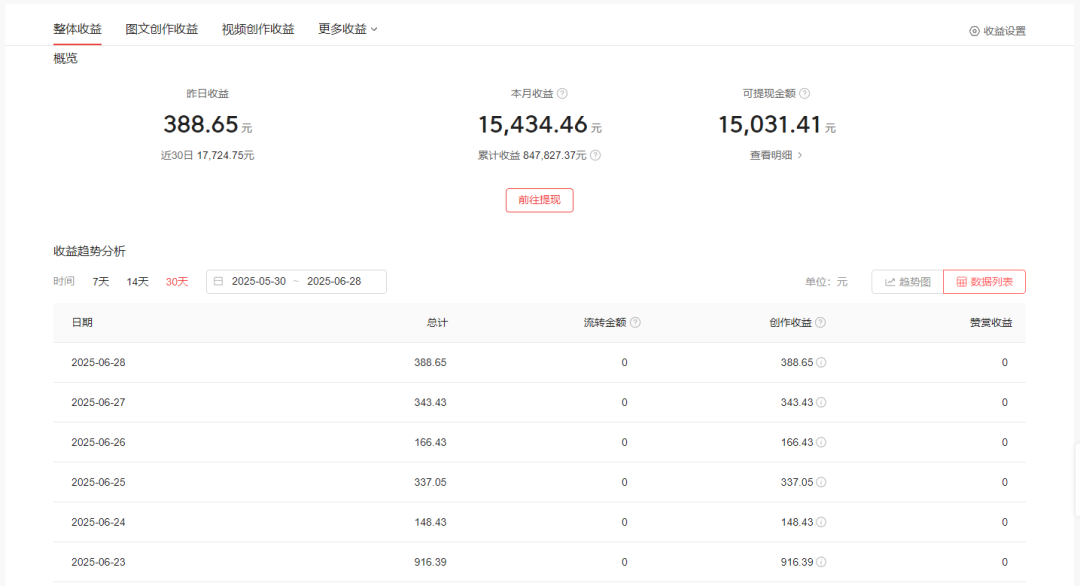
Task: Select the 30天 time range
Action: tap(176, 282)
